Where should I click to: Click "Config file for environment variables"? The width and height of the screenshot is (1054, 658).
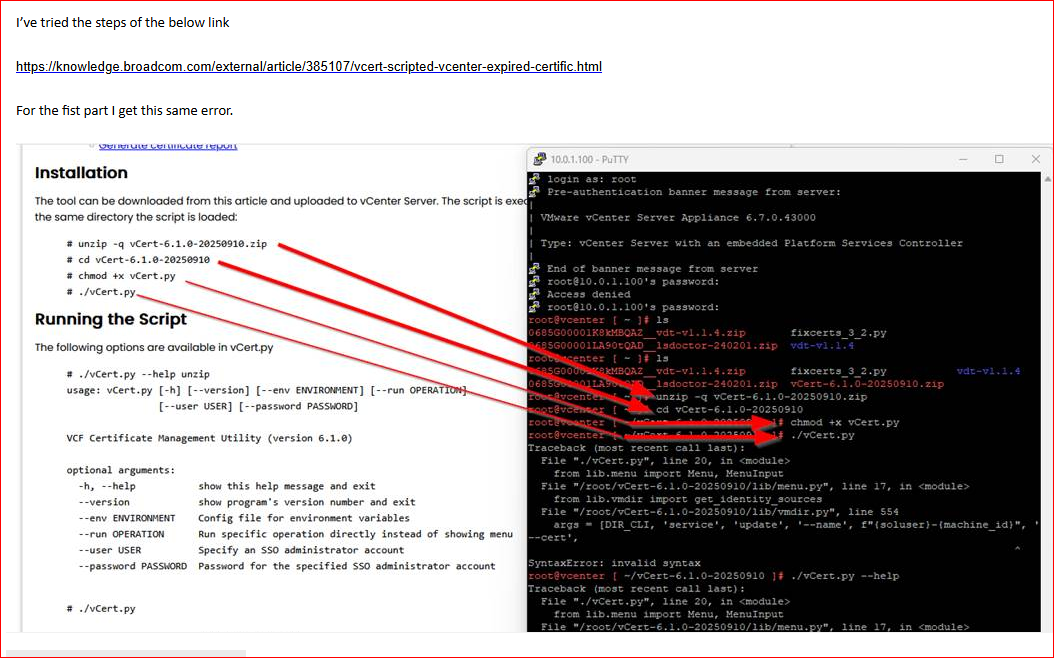[x=304, y=518]
